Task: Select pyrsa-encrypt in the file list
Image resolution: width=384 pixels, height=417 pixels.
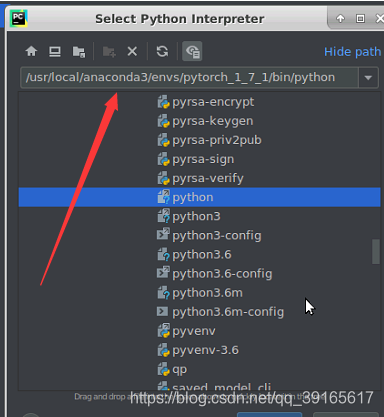Action: pos(199,102)
